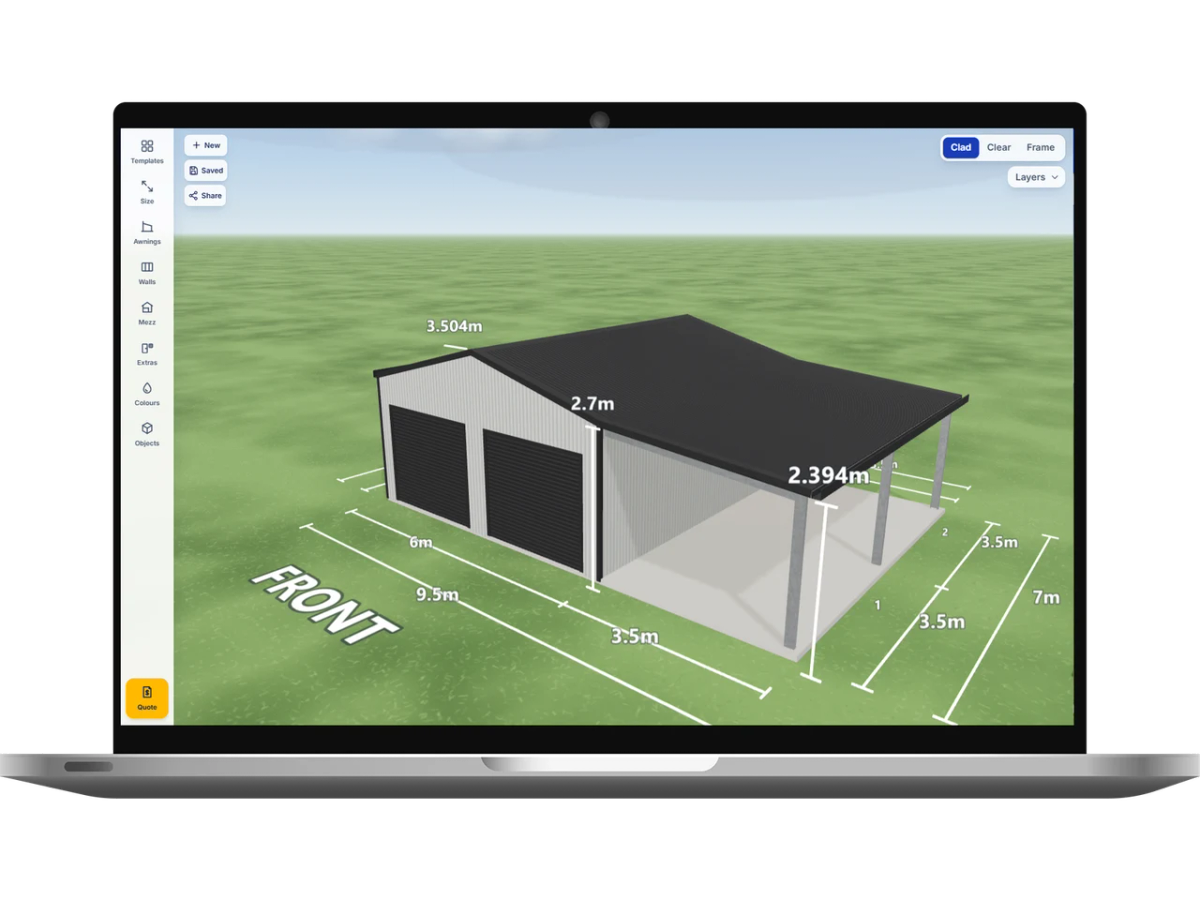Open the Extras panel
Screen dimensions: 1200x900
[x=147, y=353]
